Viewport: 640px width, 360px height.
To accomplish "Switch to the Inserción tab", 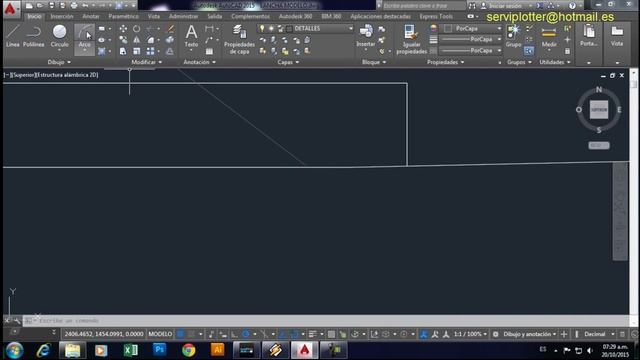I will 62,16.
